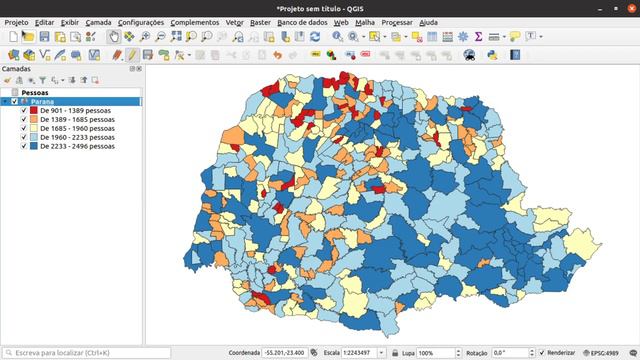640x360 pixels.
Task: Open an existing project folder icon
Action: (28, 37)
